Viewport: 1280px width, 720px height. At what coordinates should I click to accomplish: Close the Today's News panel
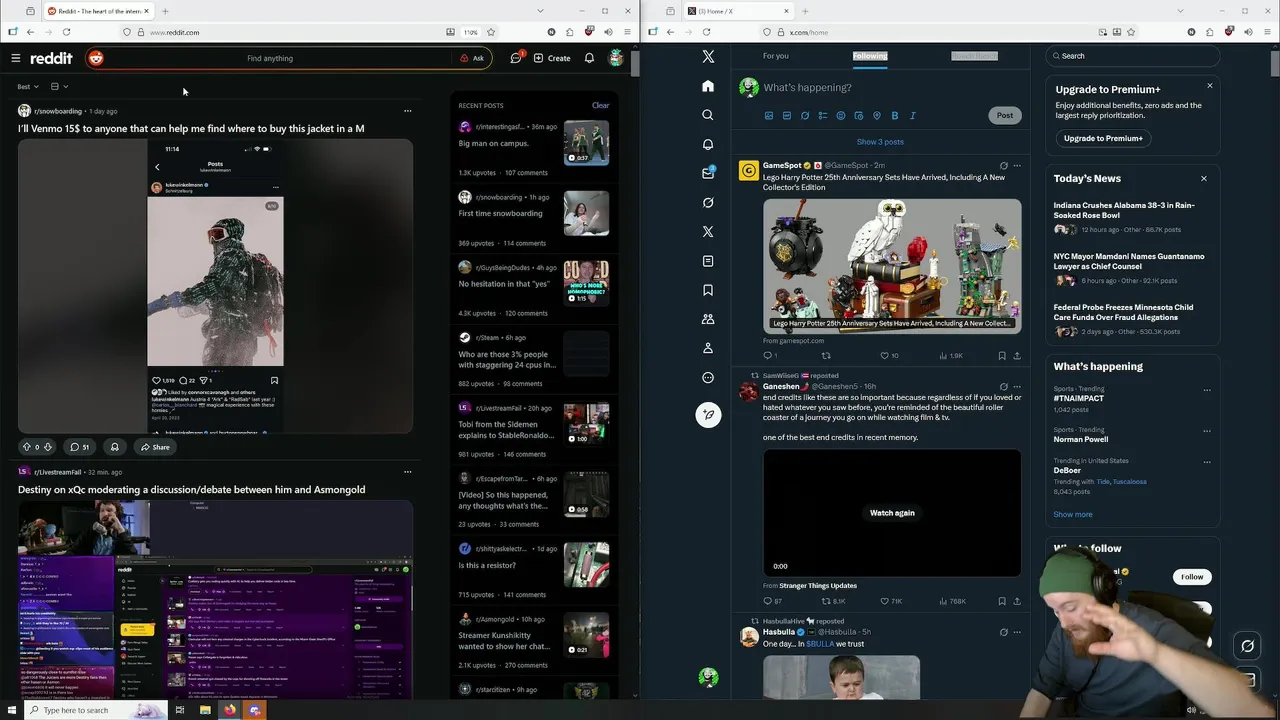click(x=1203, y=179)
